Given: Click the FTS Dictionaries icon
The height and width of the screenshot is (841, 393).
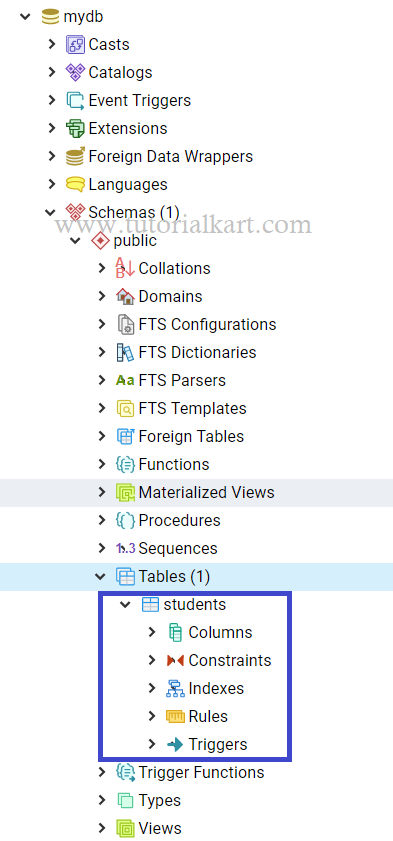Looking at the screenshot, I should (125, 352).
